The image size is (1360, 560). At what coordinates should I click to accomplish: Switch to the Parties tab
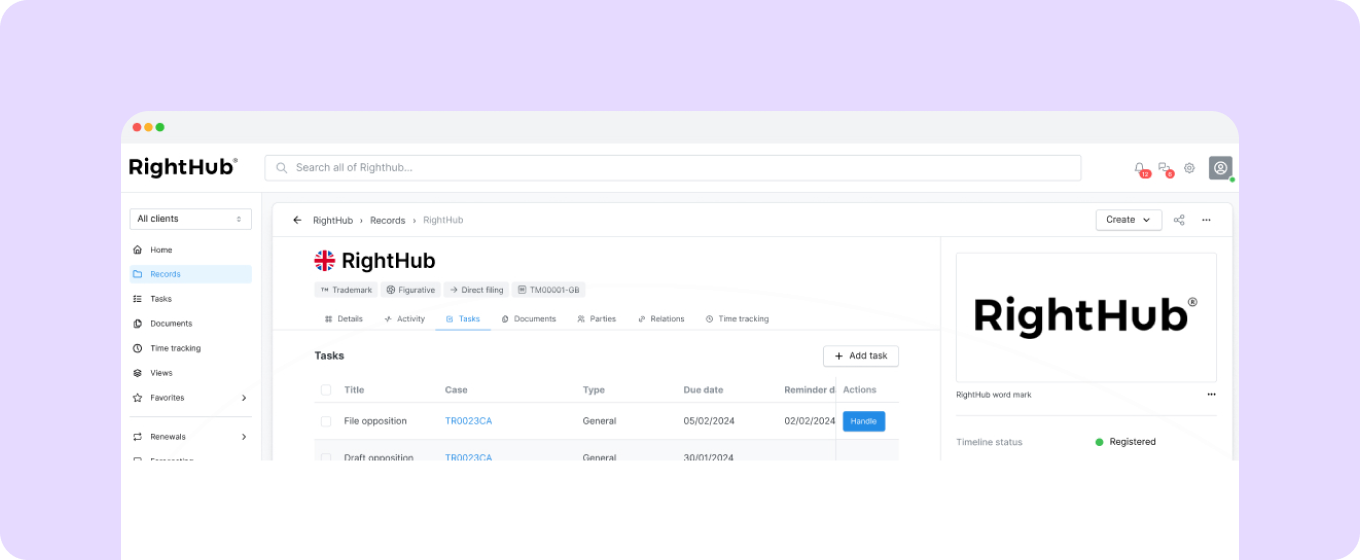pos(596,319)
